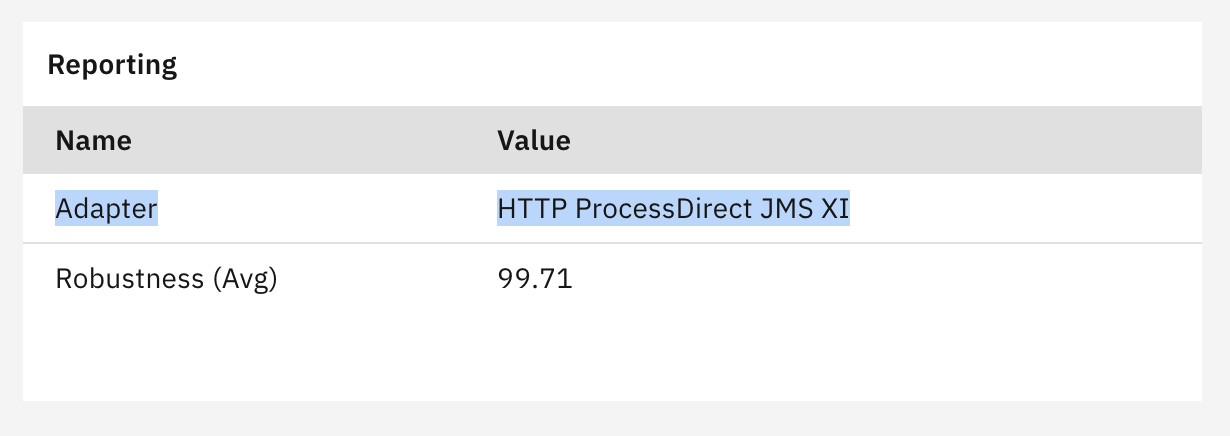1230x436 pixels.
Task: Click the word Robustness in the table
Action: 129,278
